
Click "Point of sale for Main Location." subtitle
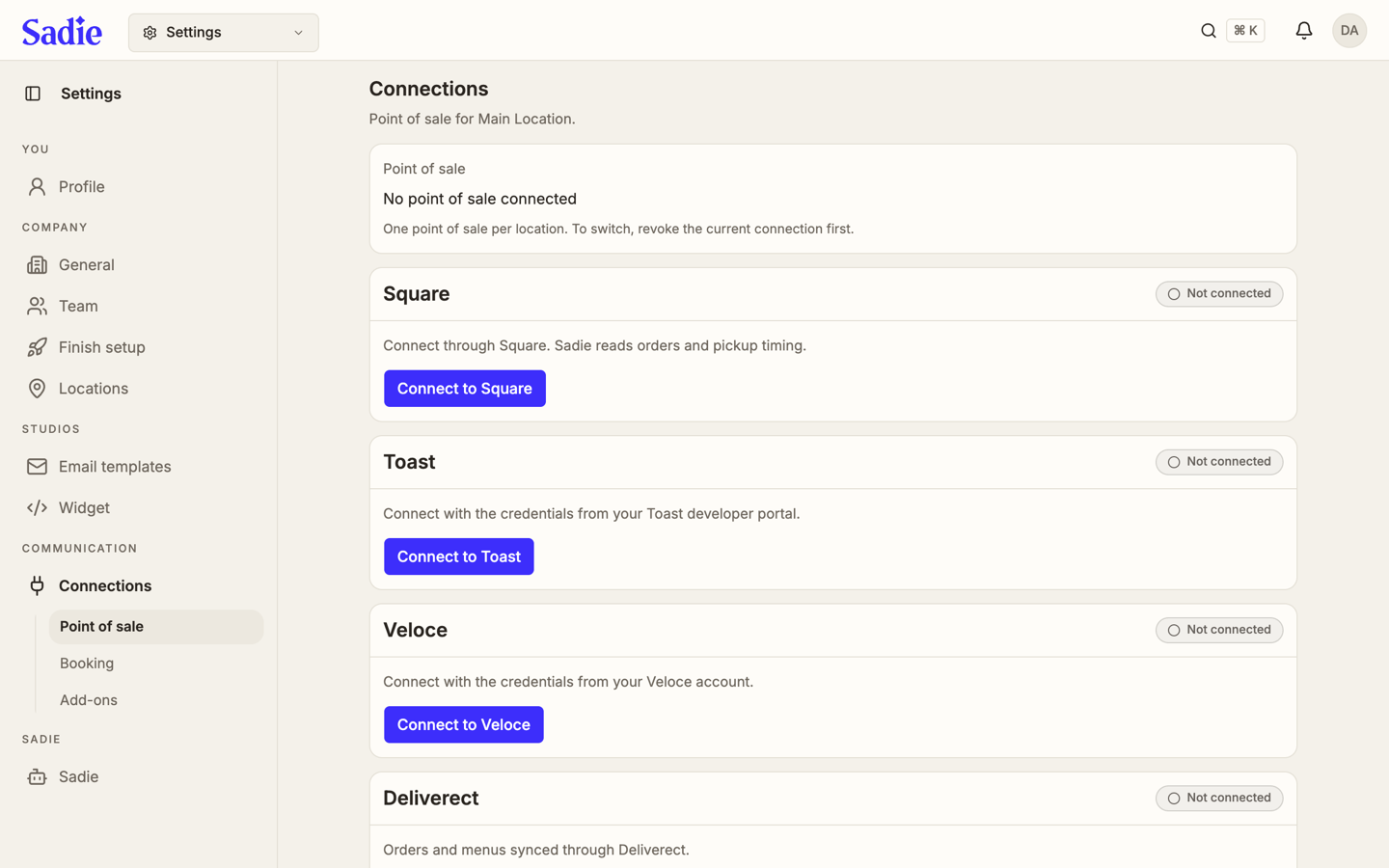click(x=473, y=119)
